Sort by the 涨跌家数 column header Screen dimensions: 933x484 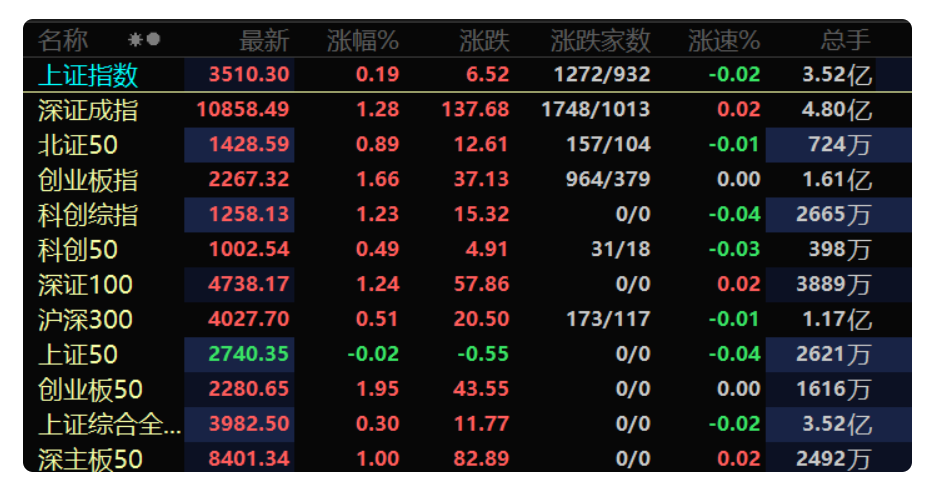tap(600, 40)
